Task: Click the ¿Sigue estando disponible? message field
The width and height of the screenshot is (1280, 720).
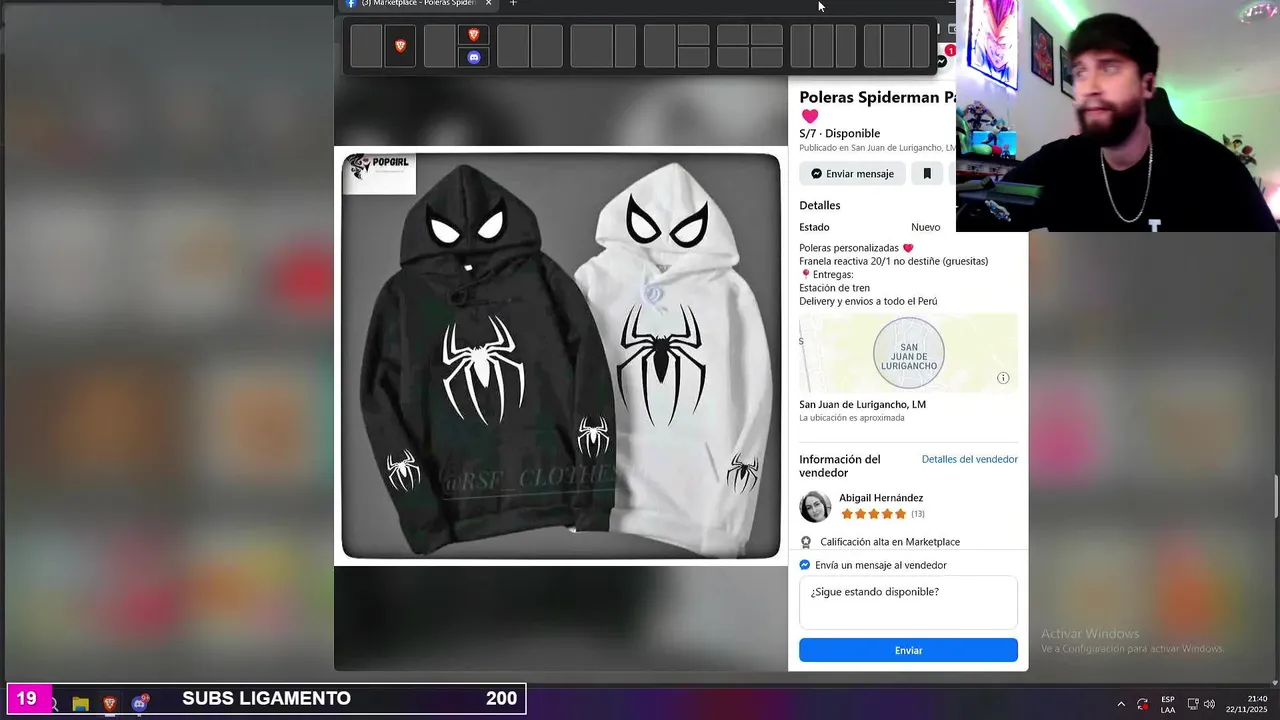Action: coord(908,602)
